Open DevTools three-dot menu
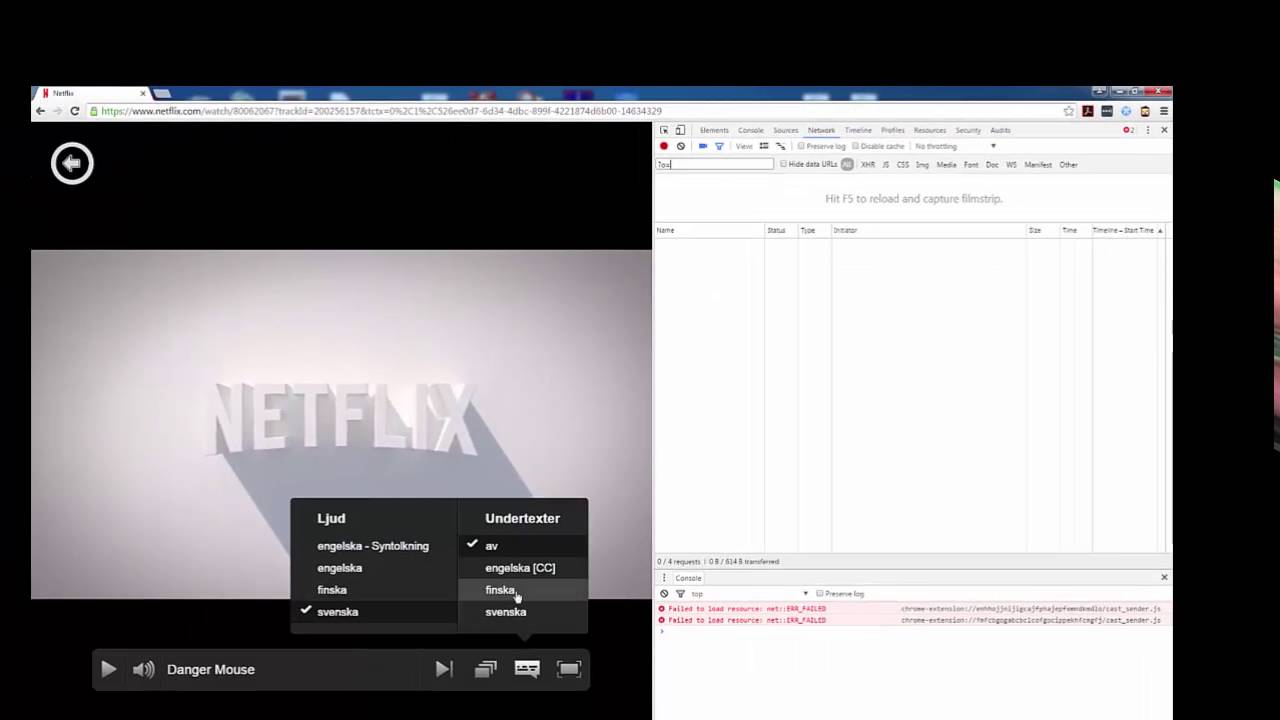Image resolution: width=1280 pixels, height=720 pixels. click(x=1148, y=130)
